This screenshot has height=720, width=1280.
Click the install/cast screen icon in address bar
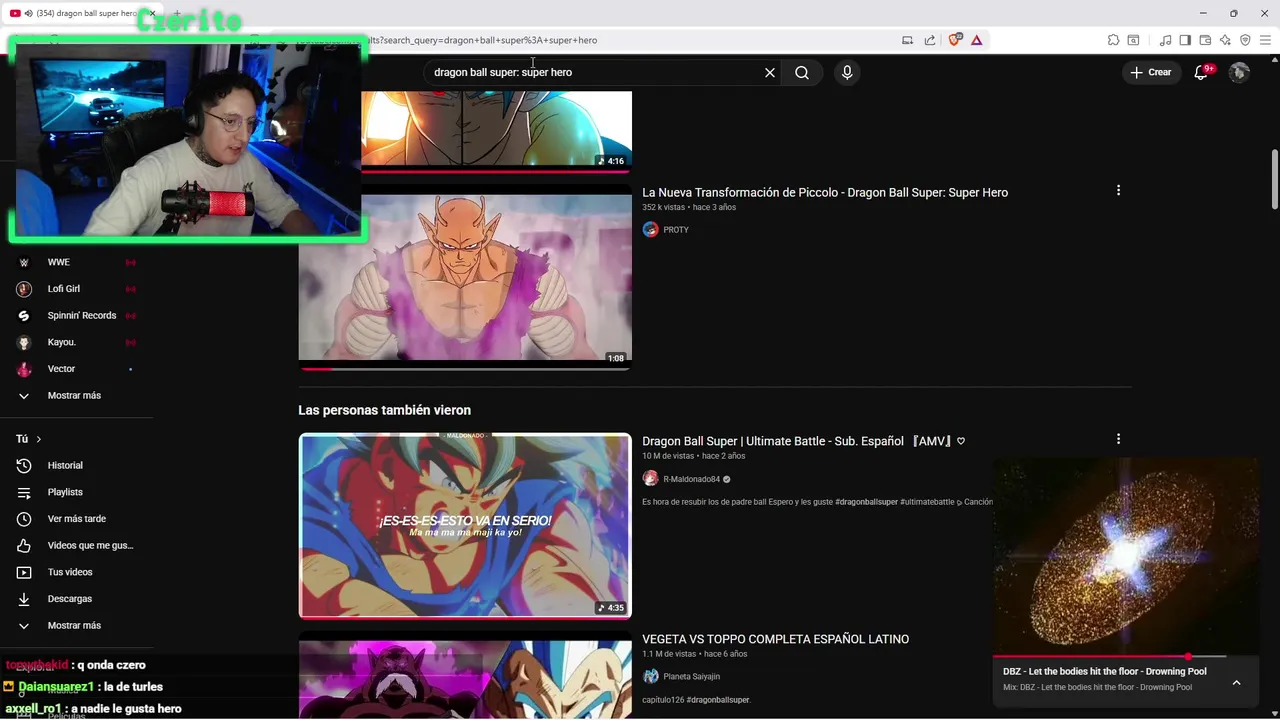[907, 40]
